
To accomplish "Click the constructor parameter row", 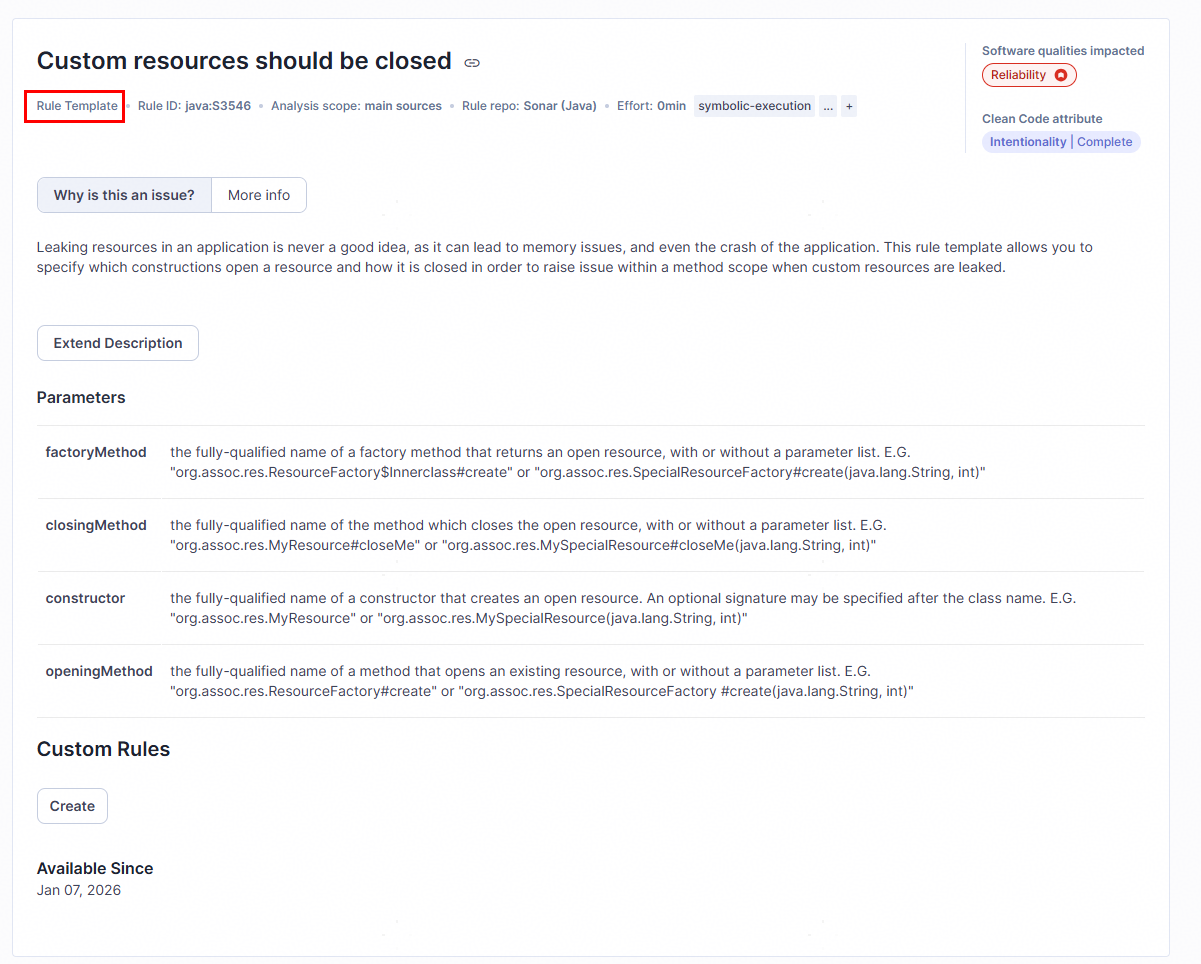I will pos(591,608).
